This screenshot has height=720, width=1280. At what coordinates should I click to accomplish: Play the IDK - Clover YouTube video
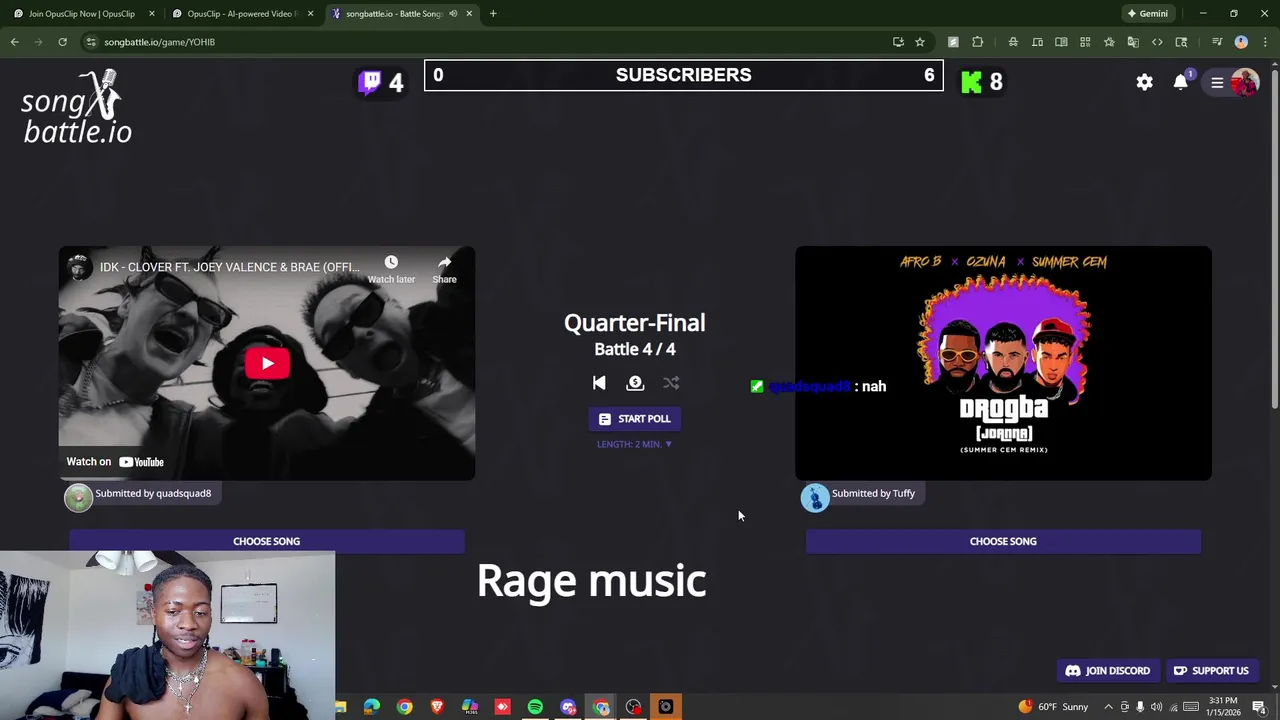pyautogui.click(x=267, y=363)
